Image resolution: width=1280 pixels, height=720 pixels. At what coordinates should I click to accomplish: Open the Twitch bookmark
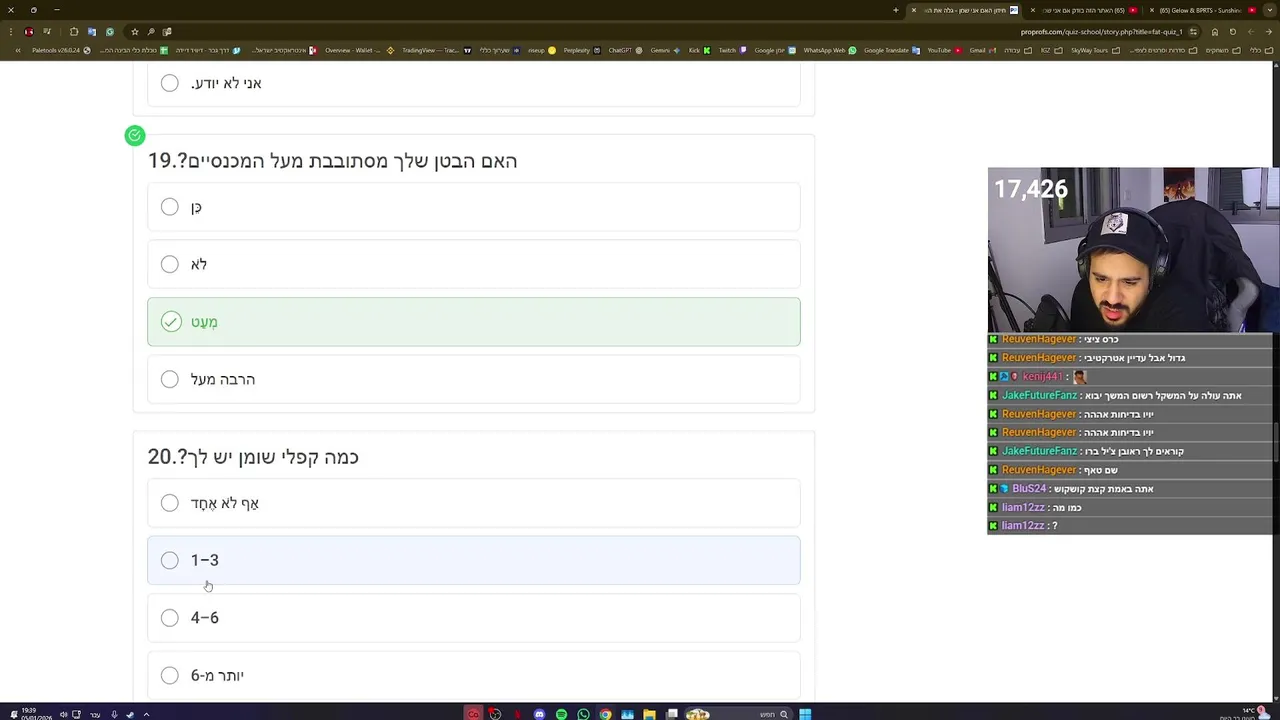pyautogui.click(x=732, y=50)
